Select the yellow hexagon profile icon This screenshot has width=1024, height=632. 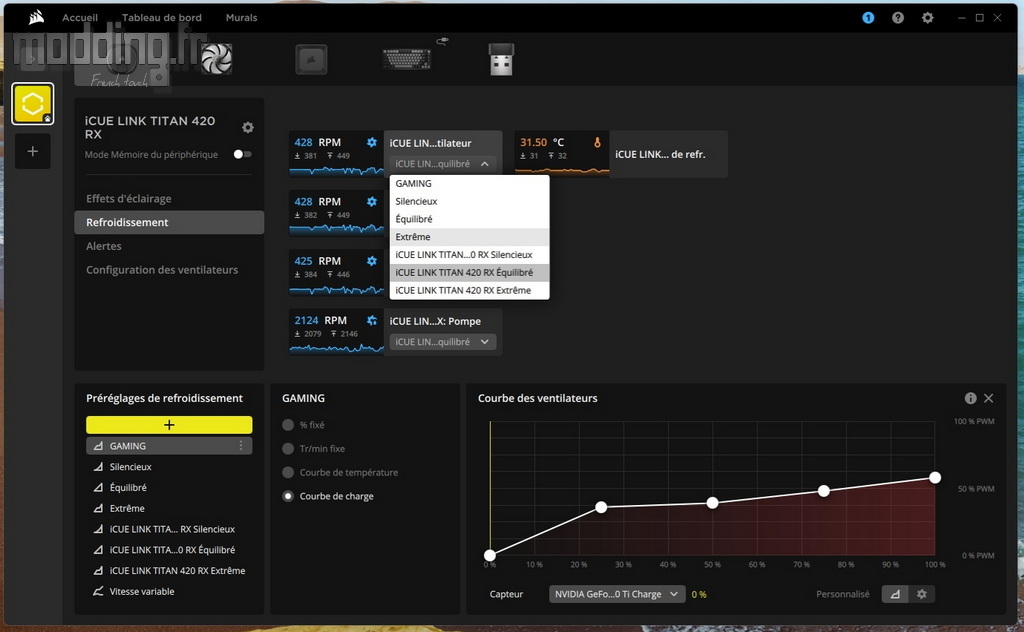33,103
